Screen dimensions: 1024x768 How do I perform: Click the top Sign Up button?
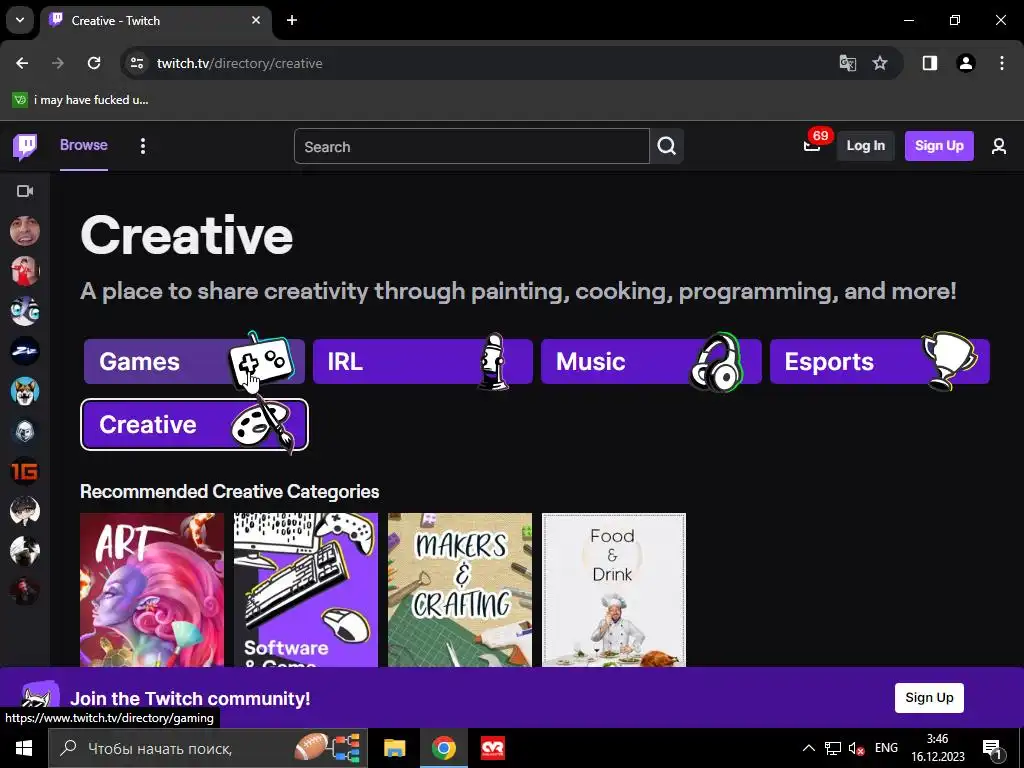tap(939, 146)
